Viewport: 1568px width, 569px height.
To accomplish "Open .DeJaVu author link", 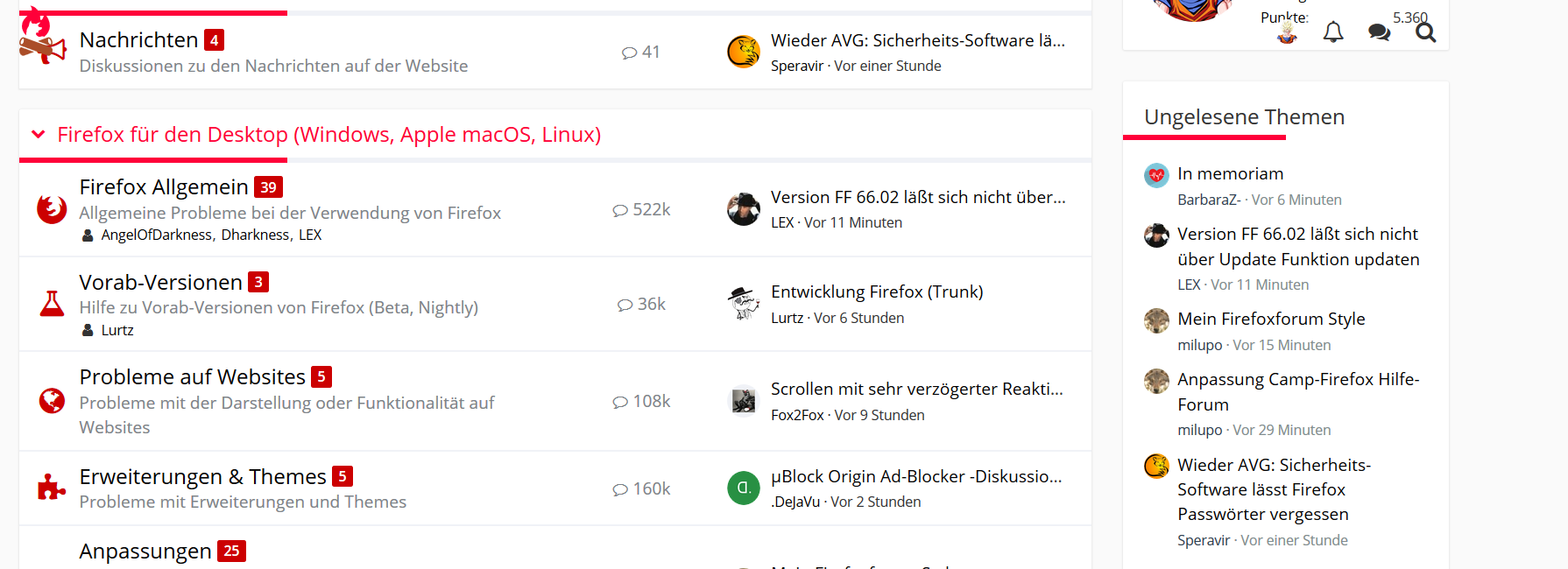I will coord(795,502).
